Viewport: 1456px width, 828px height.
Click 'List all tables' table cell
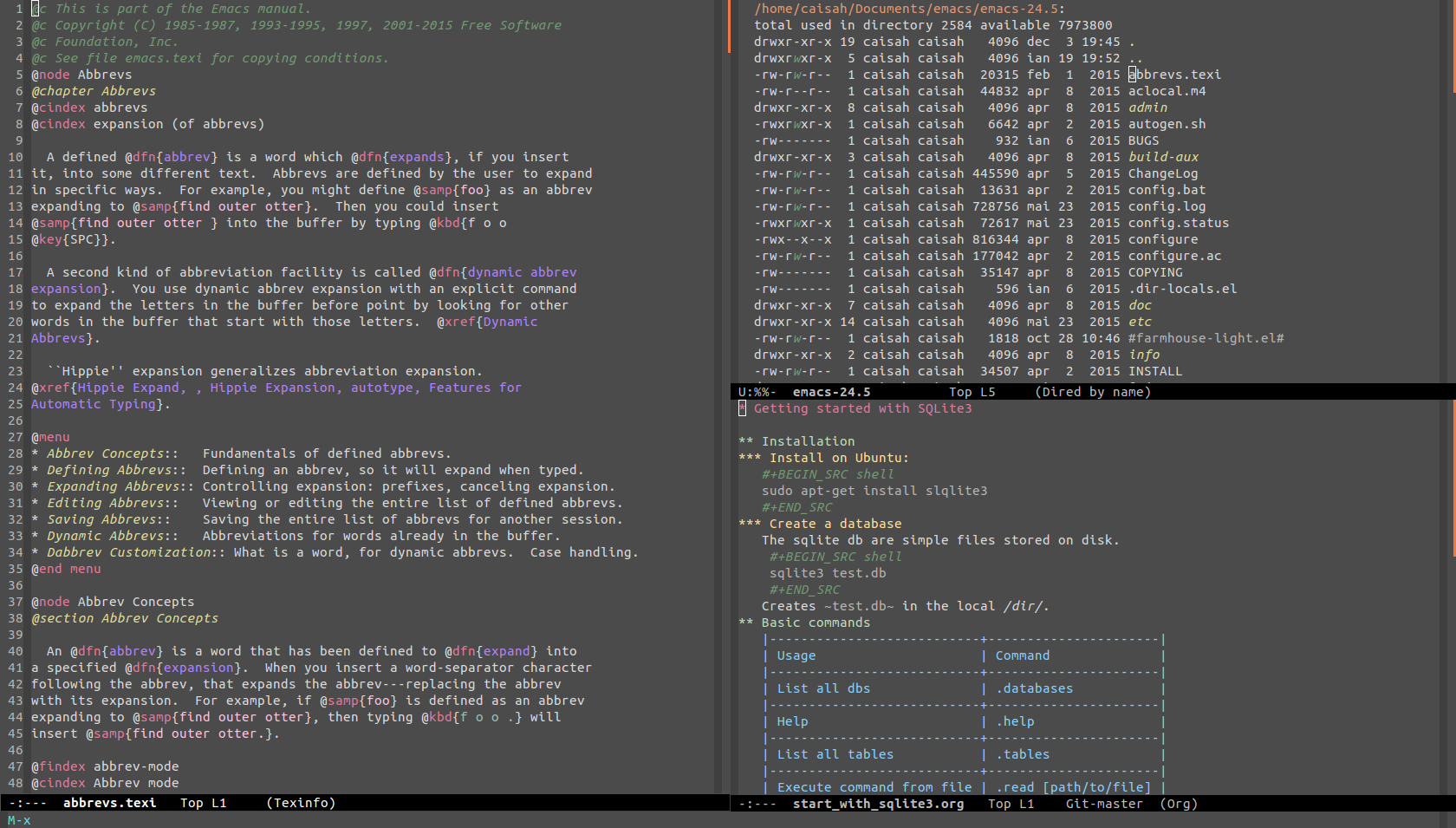tap(835, 754)
